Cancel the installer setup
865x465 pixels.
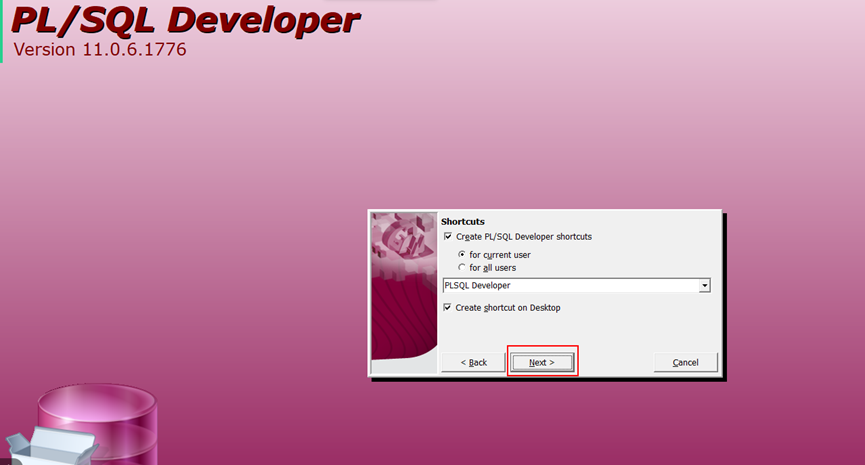coord(686,362)
